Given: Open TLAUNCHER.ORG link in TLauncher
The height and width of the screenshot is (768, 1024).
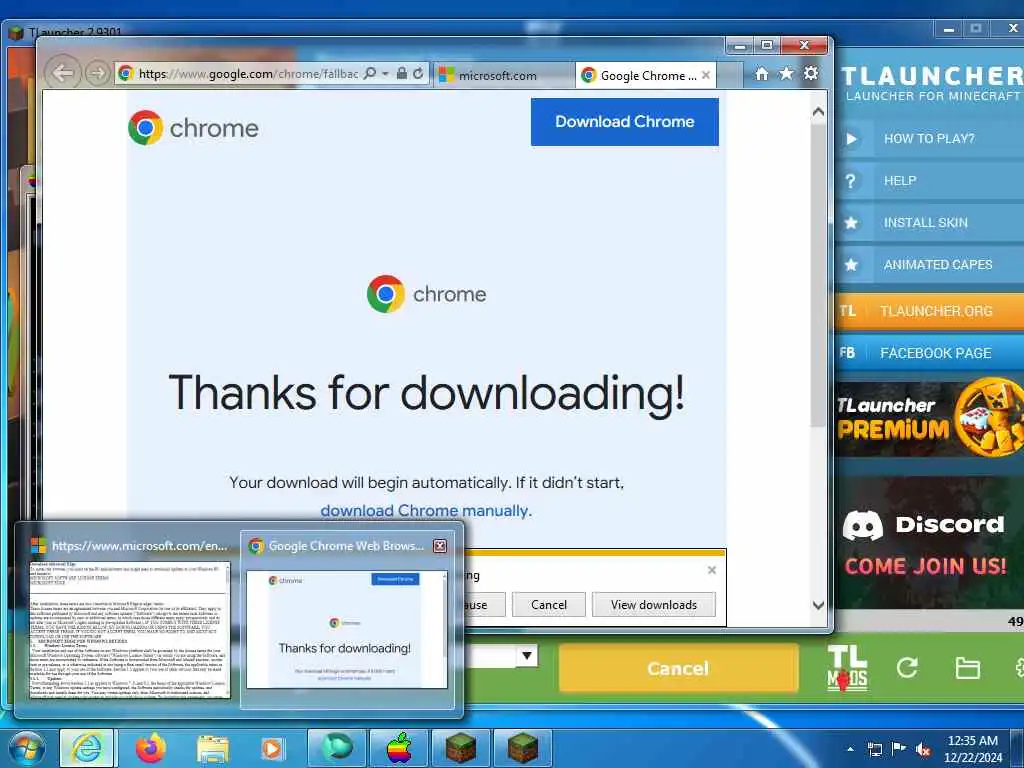Looking at the screenshot, I should (x=929, y=311).
